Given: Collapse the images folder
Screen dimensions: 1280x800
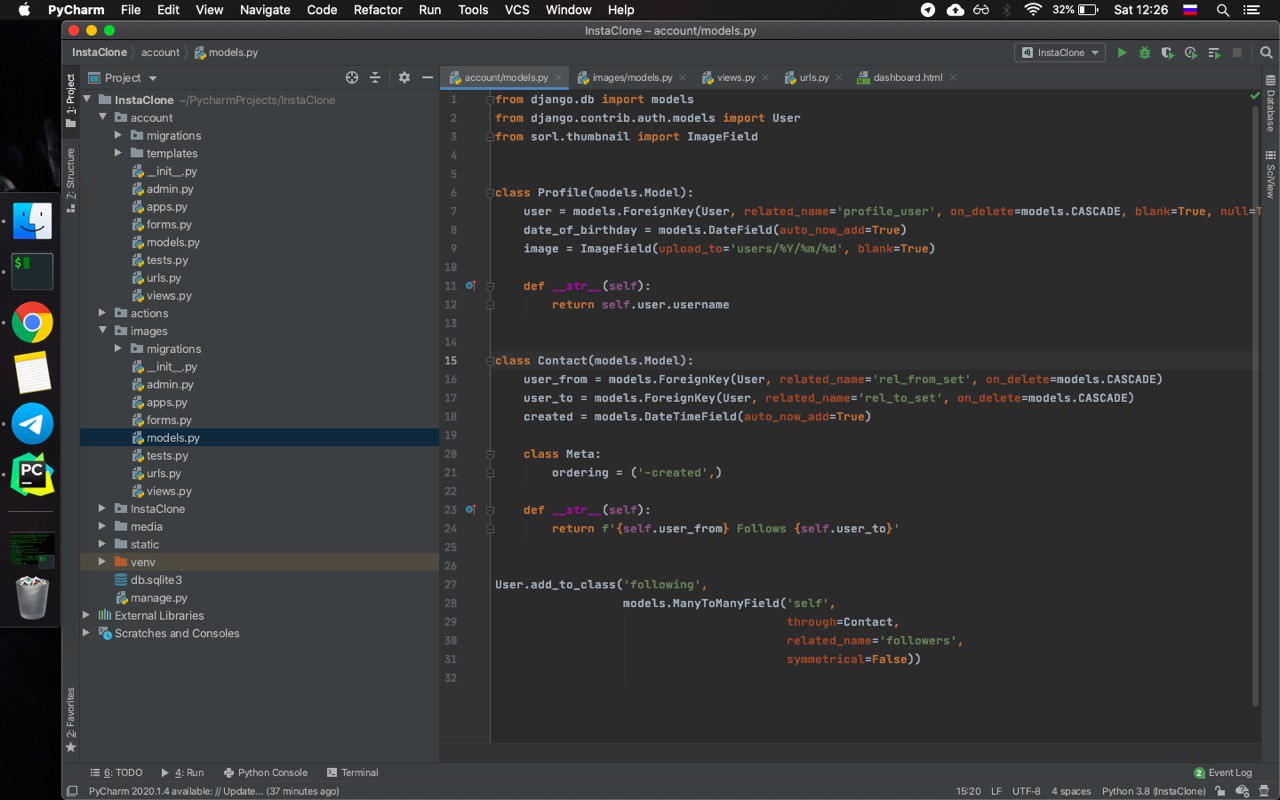Looking at the screenshot, I should 103,331.
